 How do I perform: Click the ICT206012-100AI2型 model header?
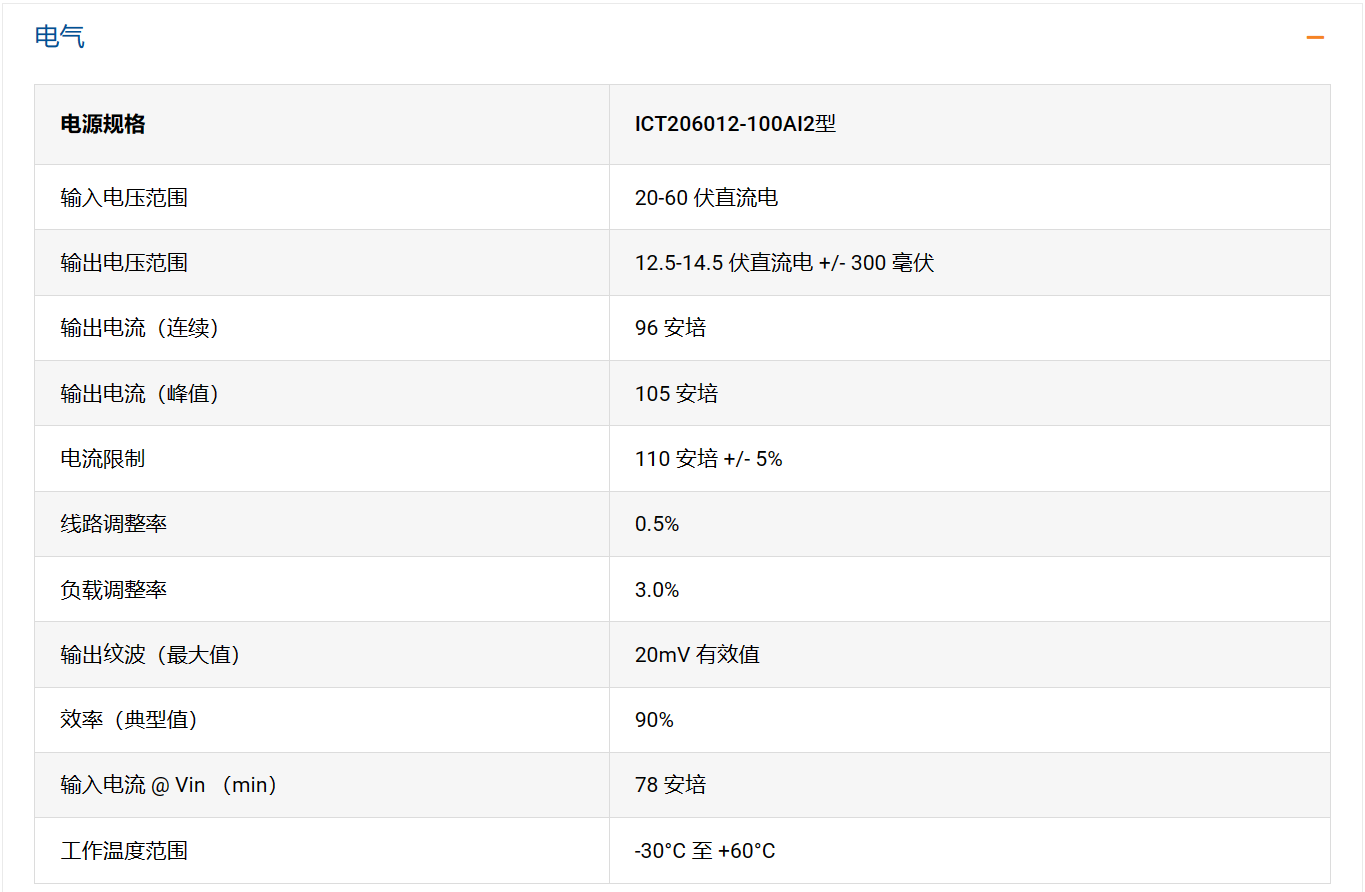click(x=735, y=124)
